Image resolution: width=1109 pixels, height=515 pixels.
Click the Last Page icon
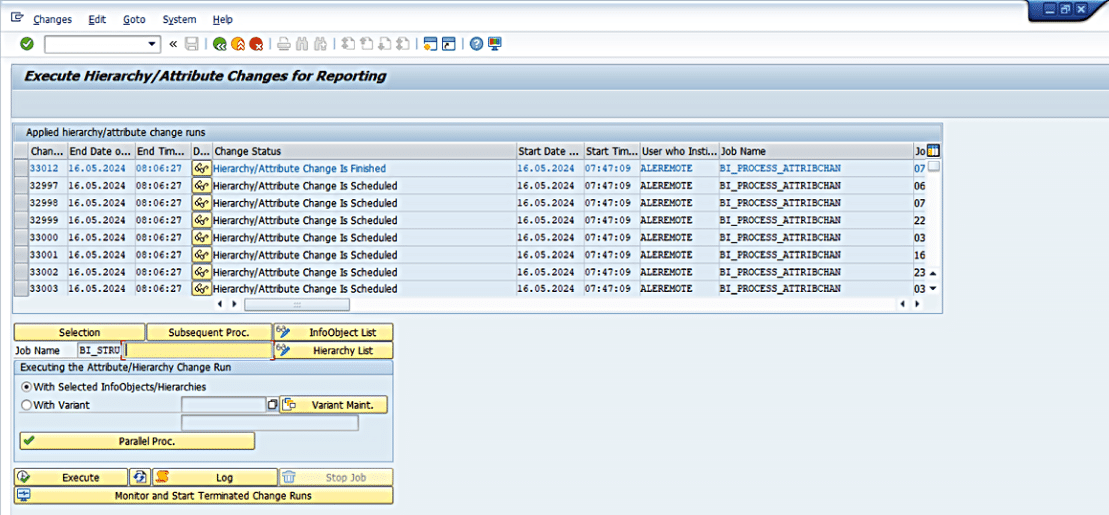coord(403,45)
